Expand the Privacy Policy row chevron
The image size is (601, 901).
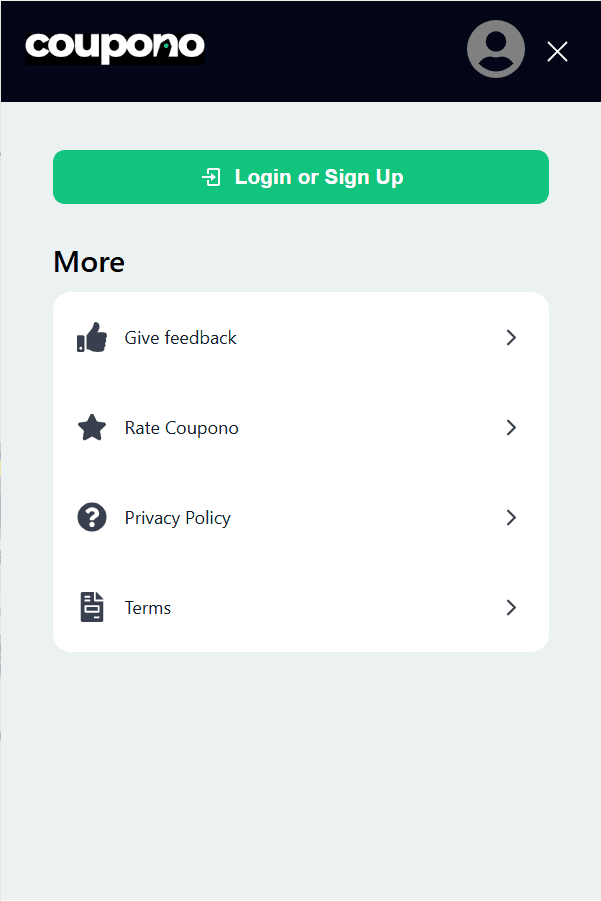[511, 517]
